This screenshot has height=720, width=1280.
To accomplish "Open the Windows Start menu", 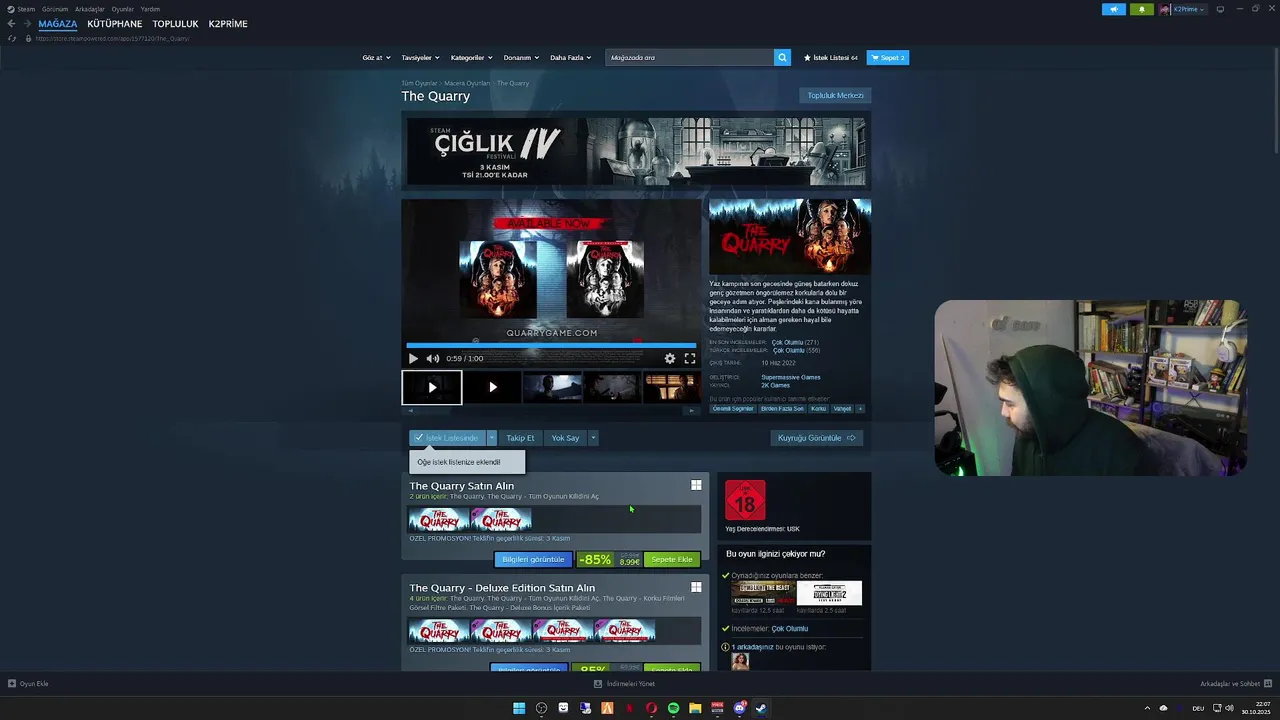I will tap(519, 708).
